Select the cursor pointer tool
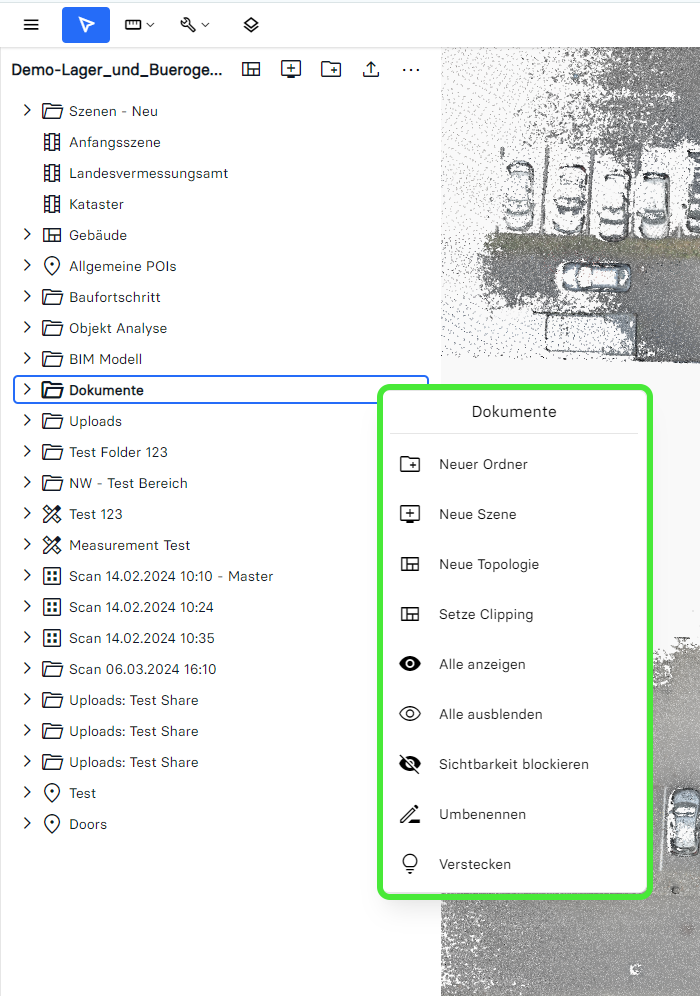700x996 pixels. tap(86, 25)
